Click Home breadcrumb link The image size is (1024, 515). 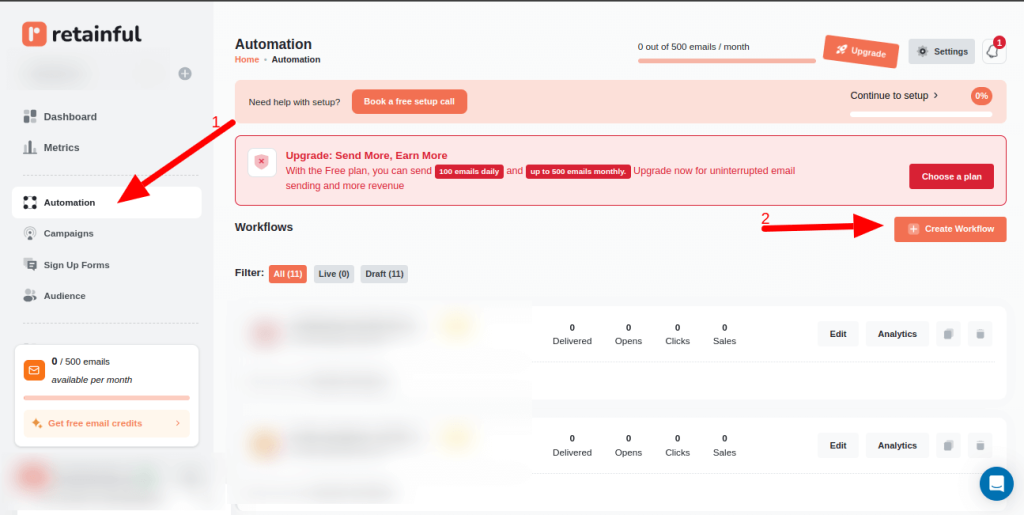(x=247, y=59)
